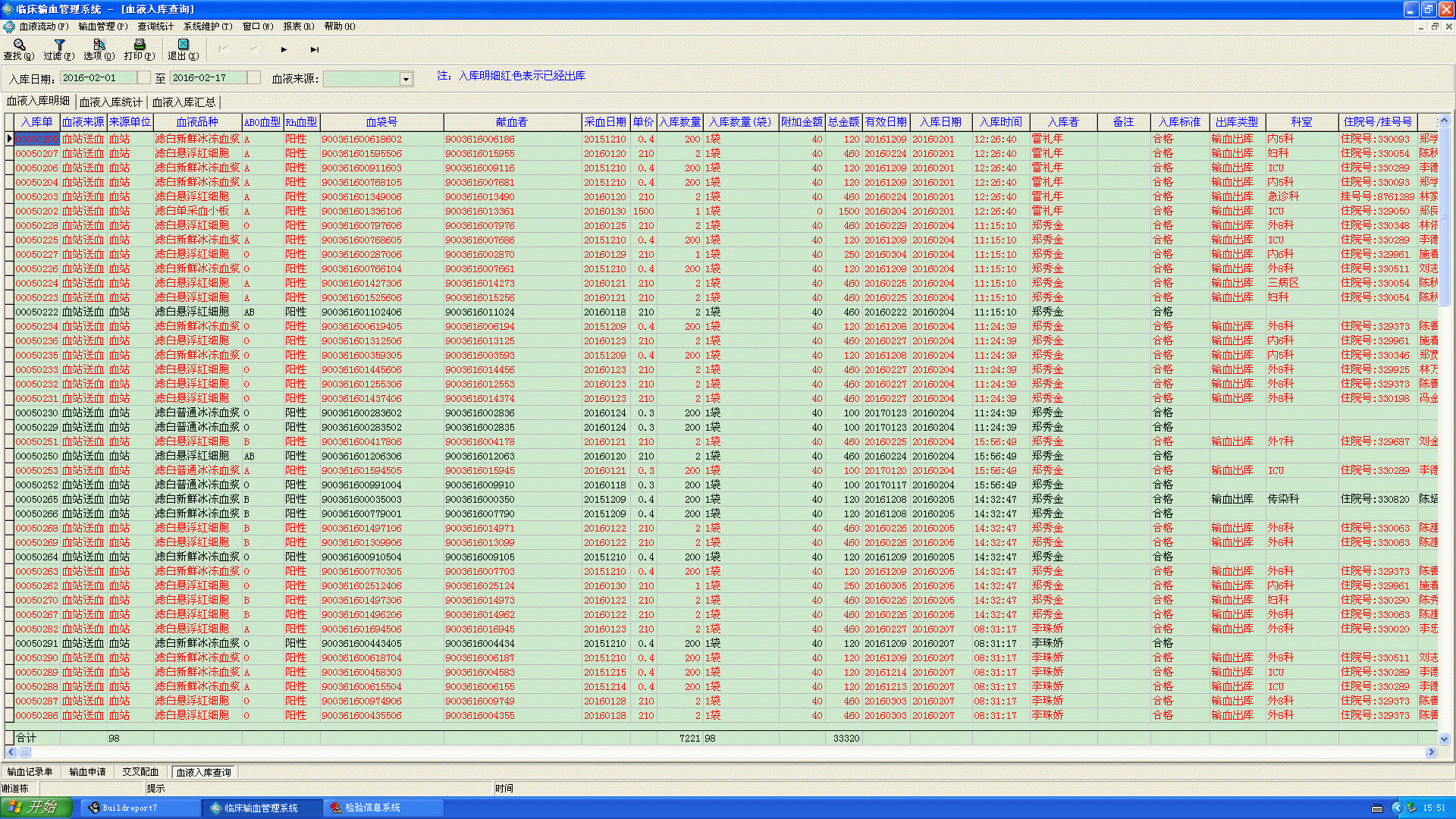Image resolution: width=1456 pixels, height=819 pixels.
Task: Click the 开始 Start button
Action: pyautogui.click(x=36, y=807)
